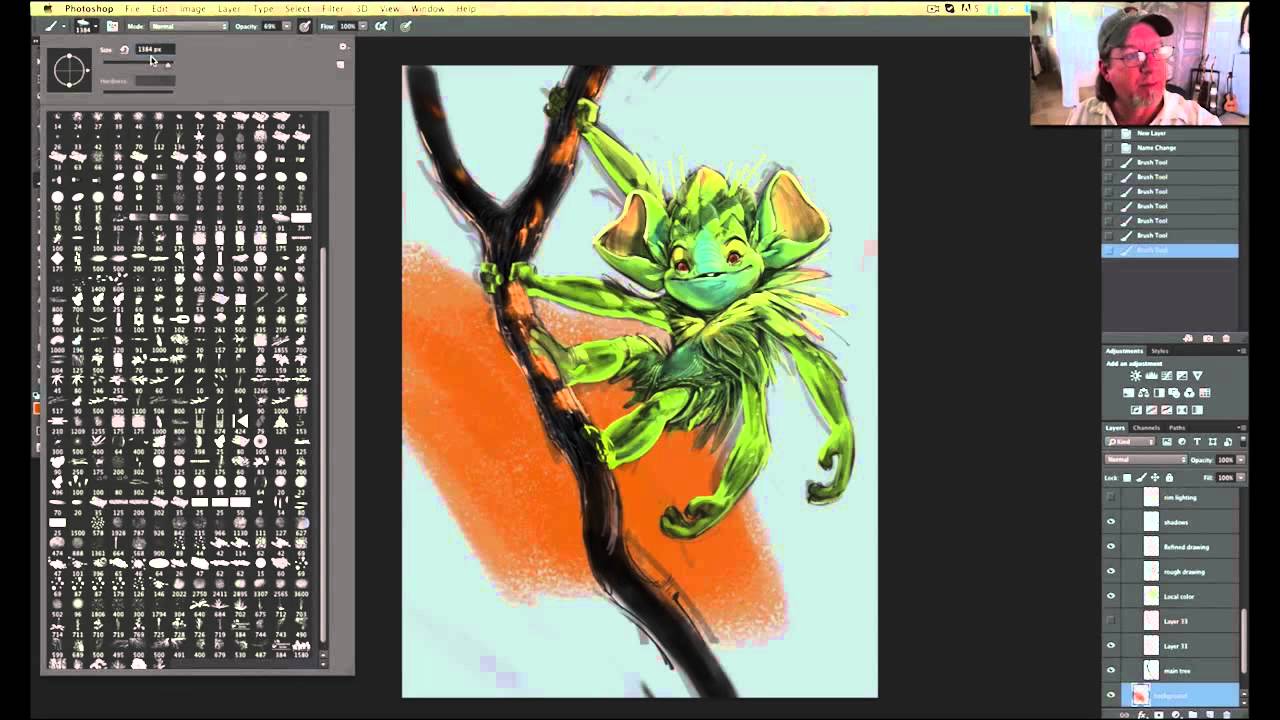Viewport: 1280px width, 720px height.
Task: Lock all layer padlock icon
Action: coord(1169,478)
